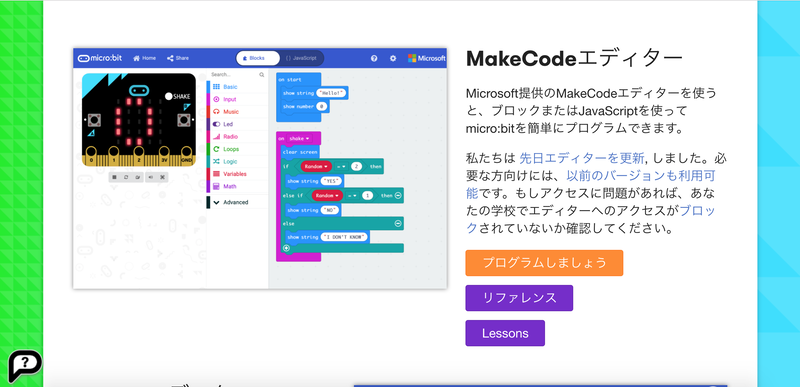
Task: Select the clear screen block
Action: tap(299, 152)
